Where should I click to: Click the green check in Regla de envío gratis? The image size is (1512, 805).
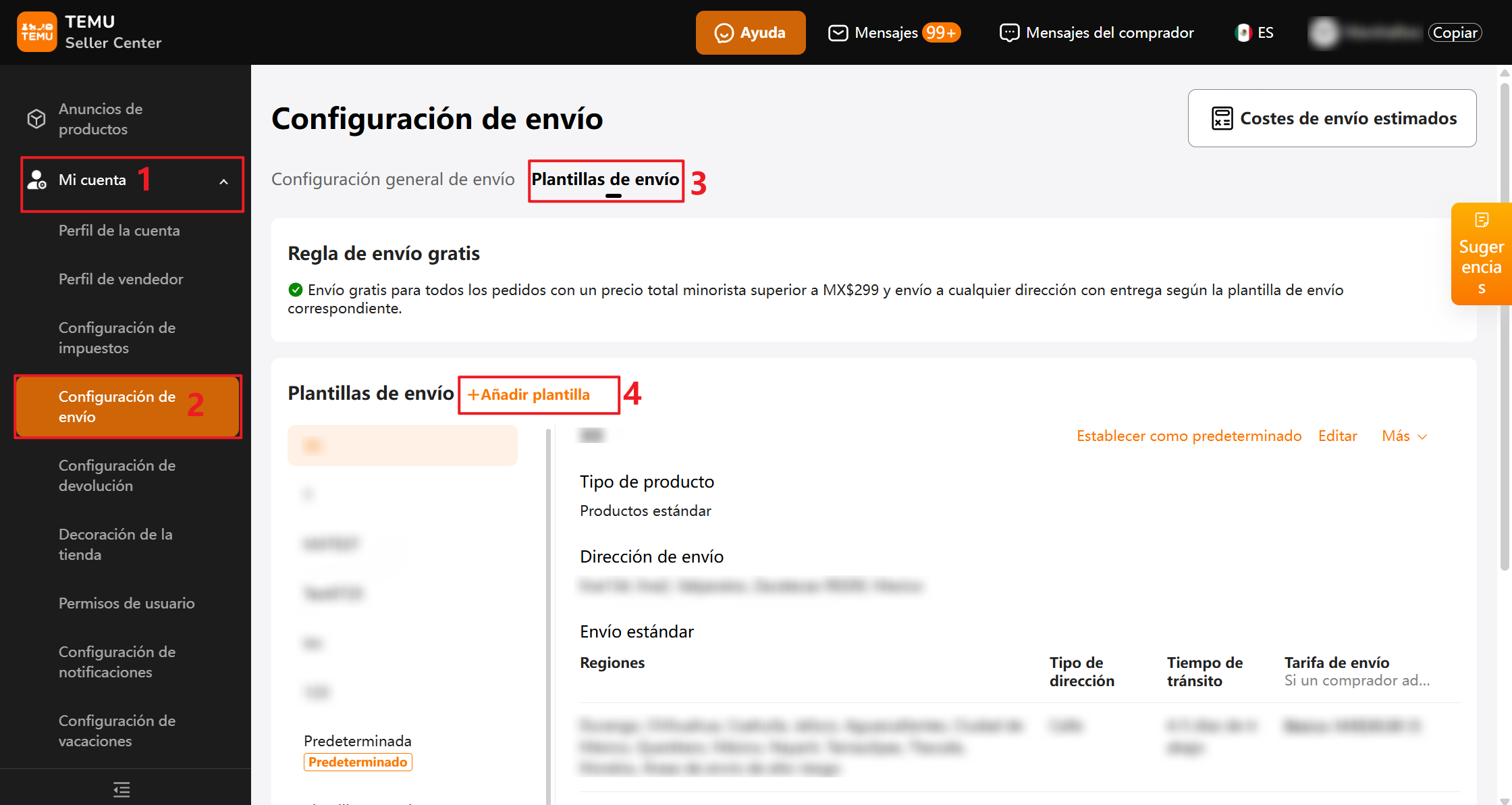(295, 290)
